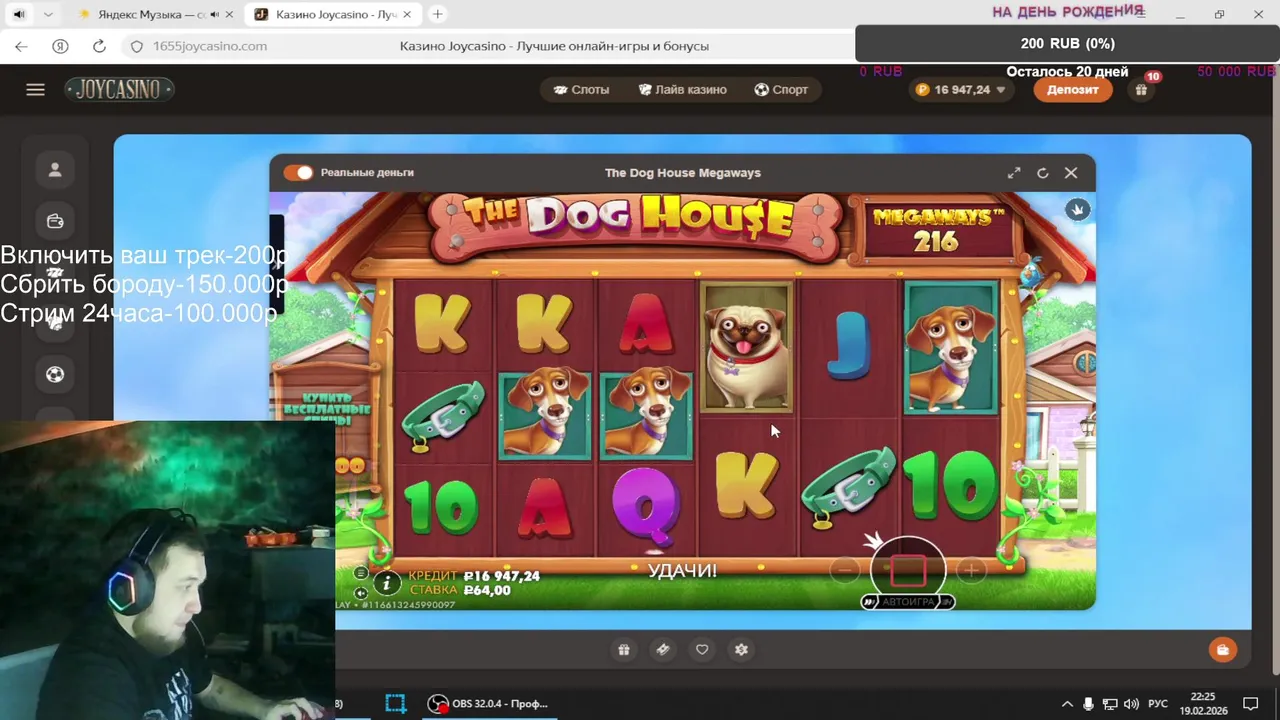This screenshot has width=1280, height=720.
Task: Open the Yandex home Я button
Action: [x=60, y=46]
